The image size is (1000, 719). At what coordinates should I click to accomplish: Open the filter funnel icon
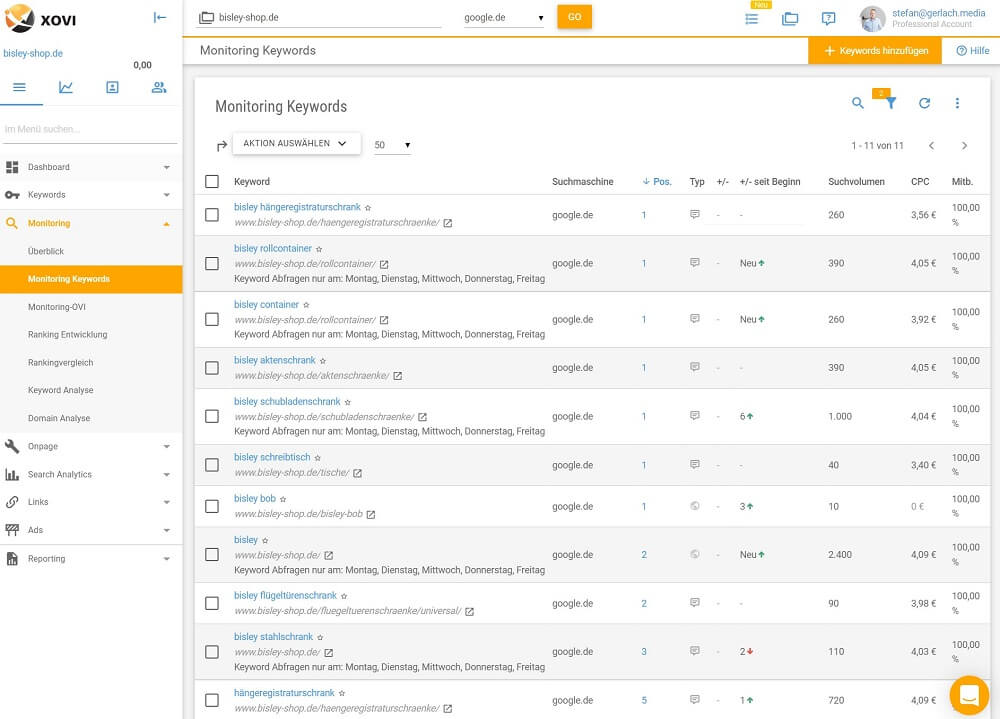[x=891, y=103]
